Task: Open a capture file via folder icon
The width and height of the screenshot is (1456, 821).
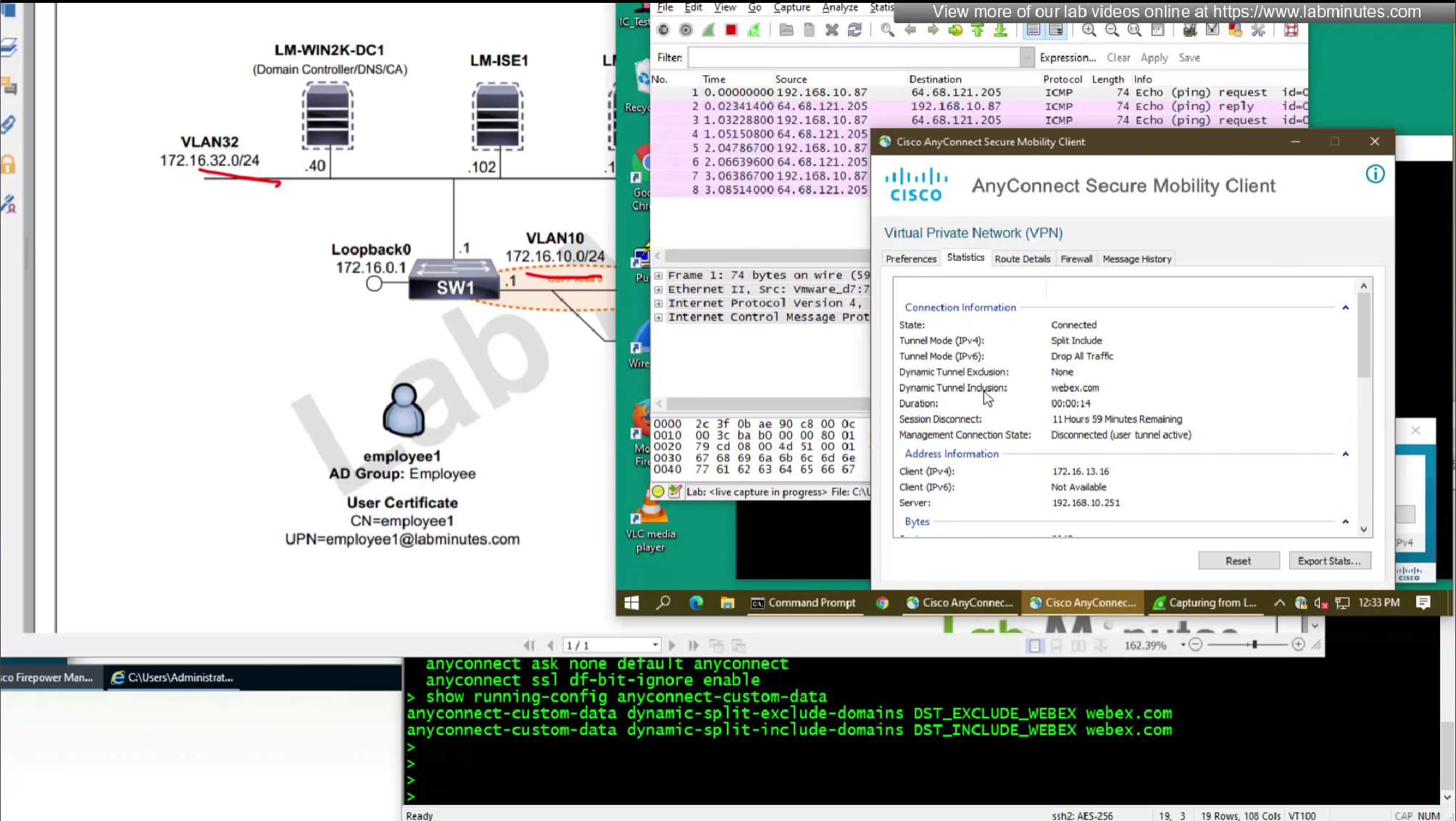Action: coord(786,30)
